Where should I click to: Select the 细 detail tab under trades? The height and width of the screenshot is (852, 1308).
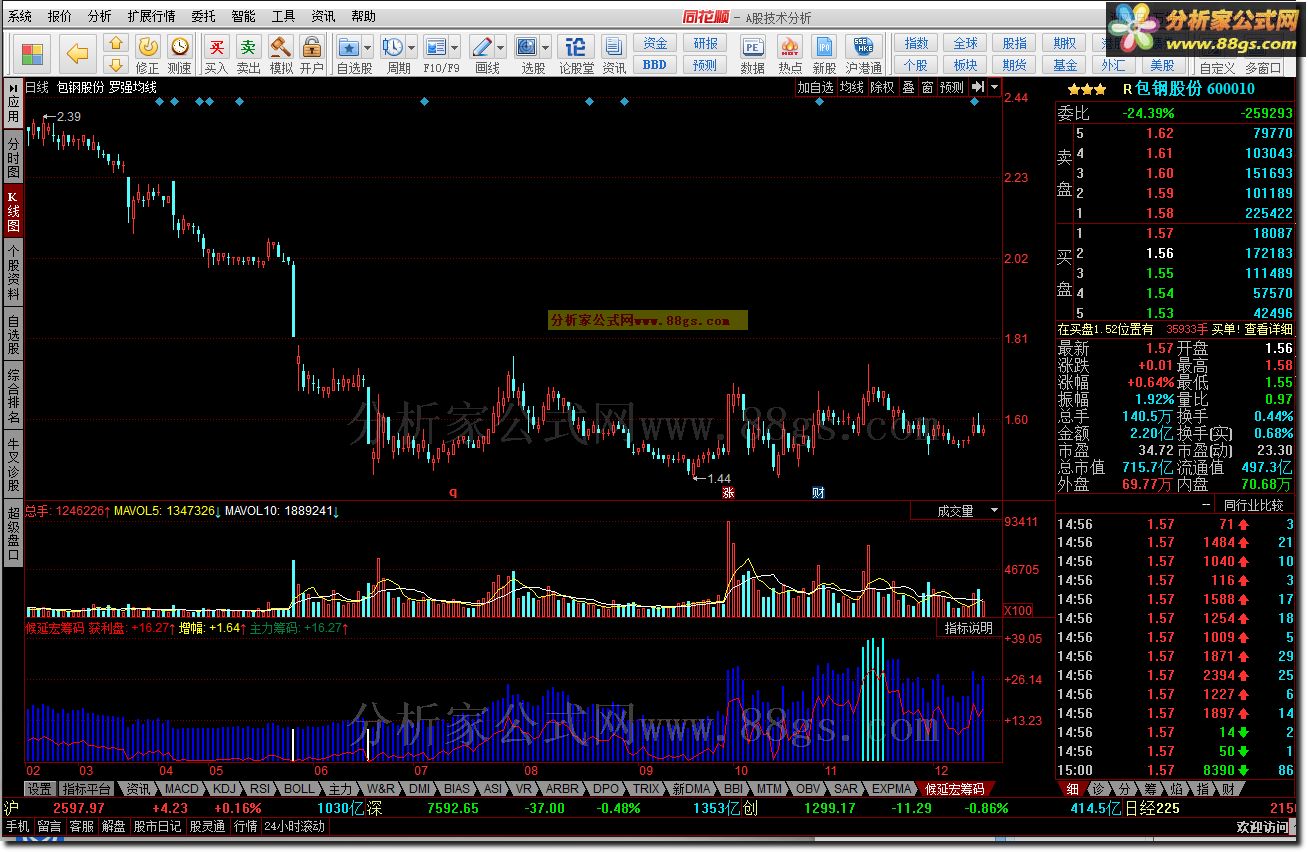coord(1072,789)
